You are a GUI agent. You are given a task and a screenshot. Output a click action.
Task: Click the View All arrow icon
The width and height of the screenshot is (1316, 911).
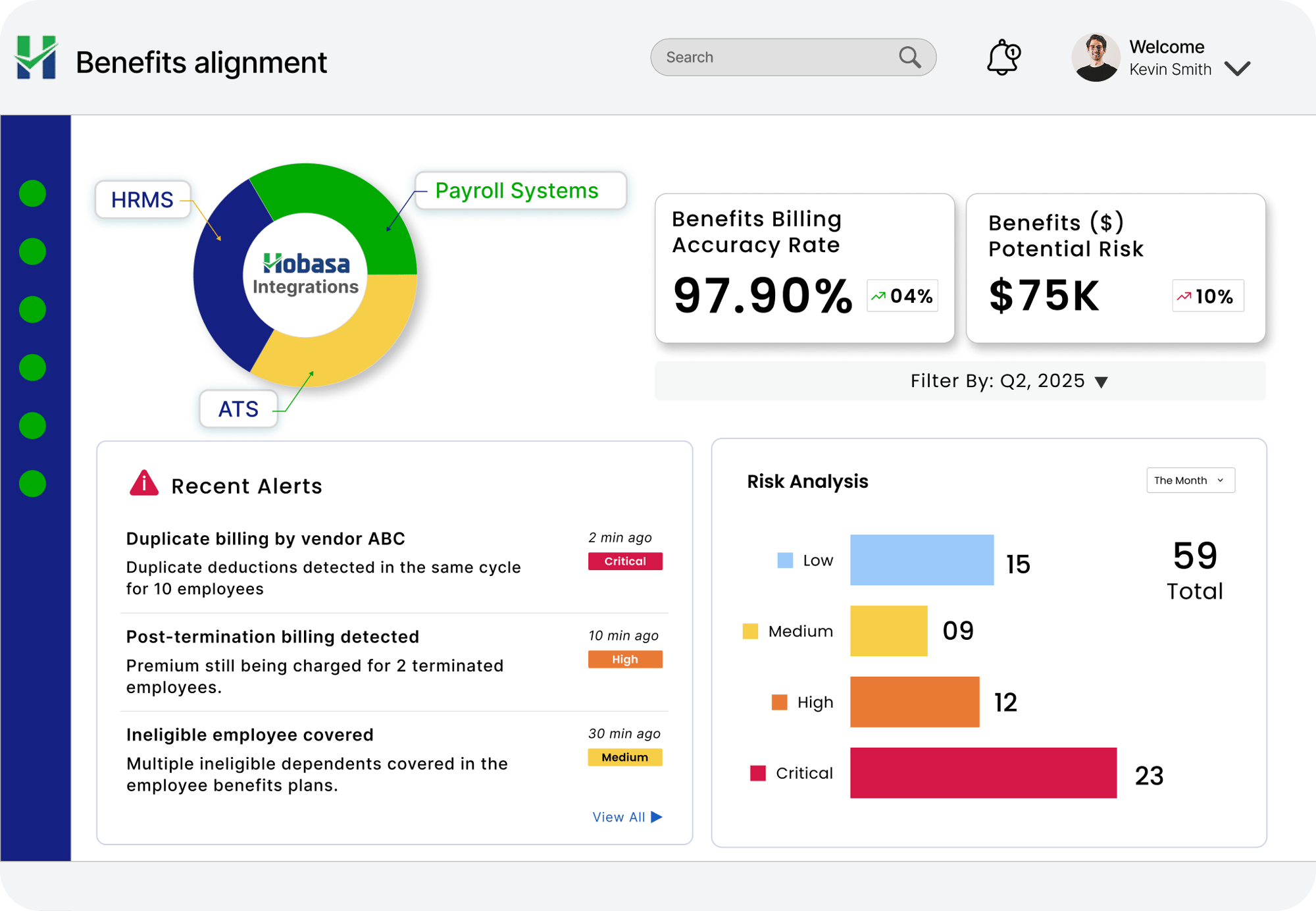(657, 817)
